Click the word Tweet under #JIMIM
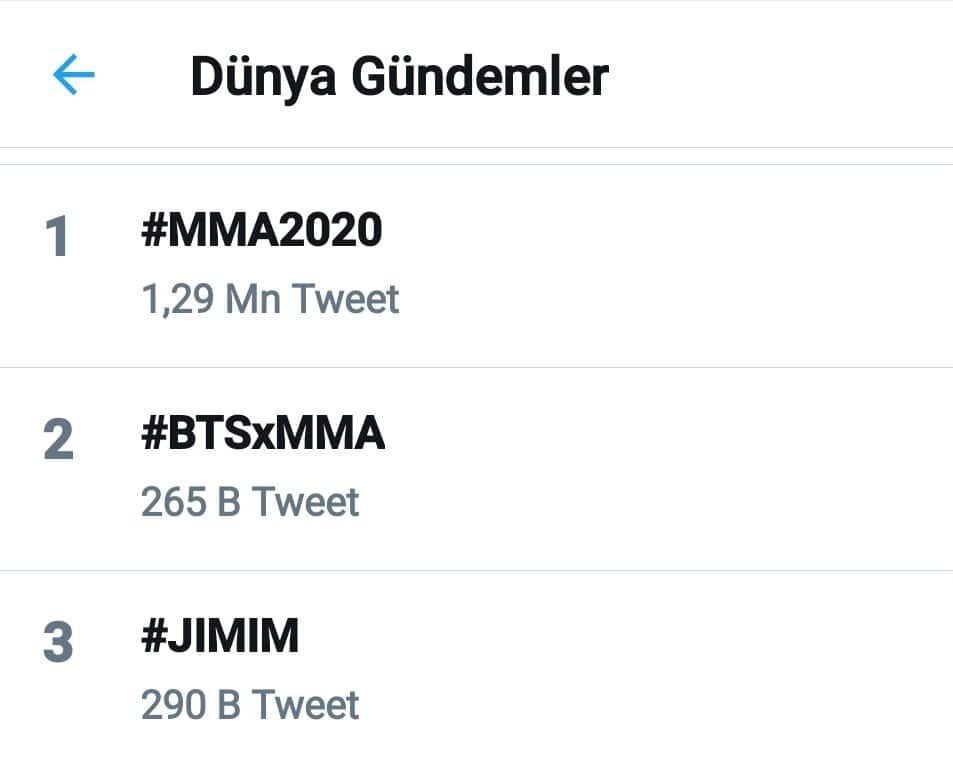The height and width of the screenshot is (769, 953). pos(305,705)
